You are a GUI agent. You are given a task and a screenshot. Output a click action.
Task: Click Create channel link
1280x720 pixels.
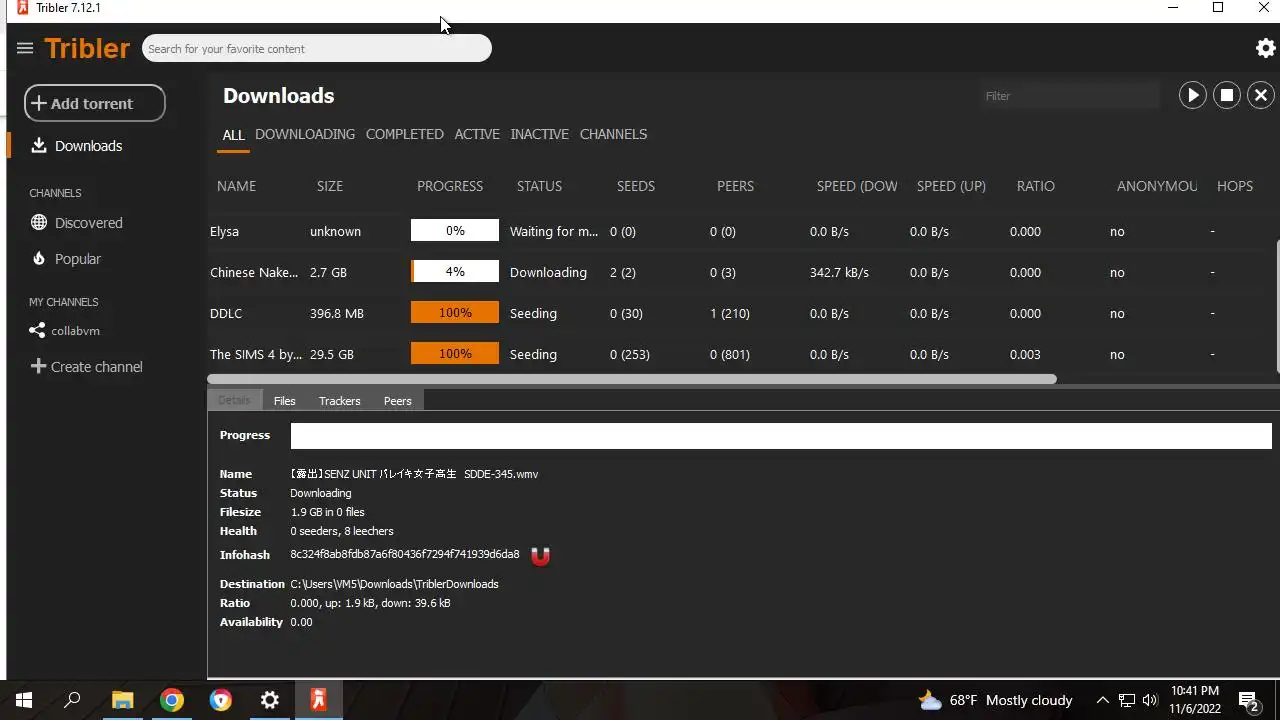97,367
